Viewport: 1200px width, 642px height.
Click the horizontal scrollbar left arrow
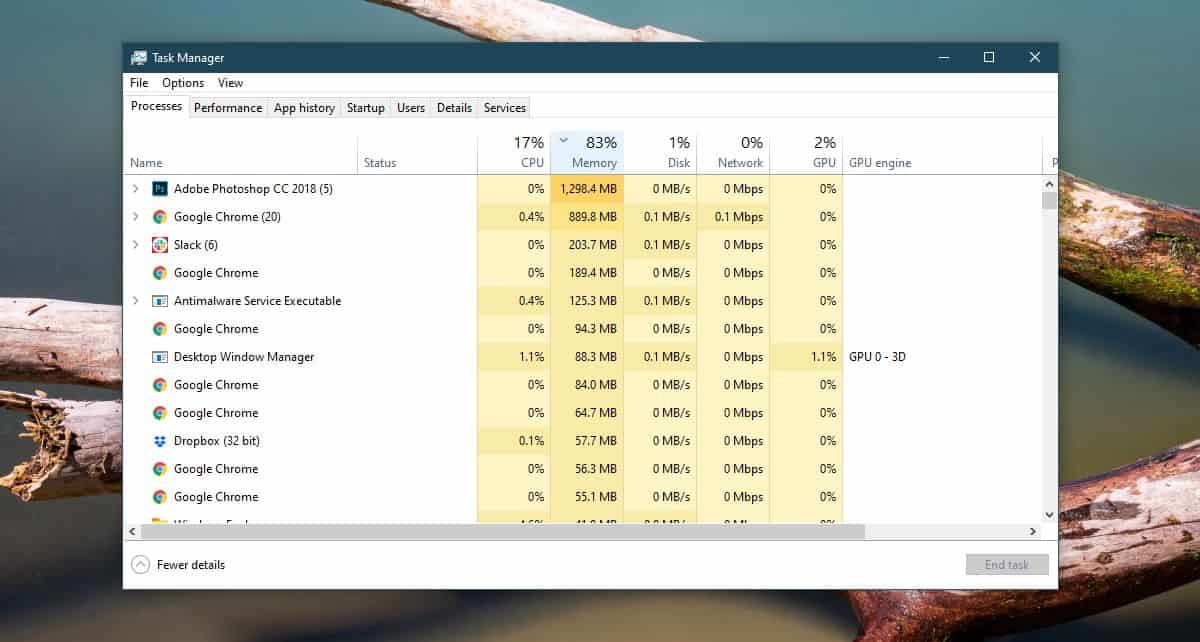pyautogui.click(x=132, y=532)
